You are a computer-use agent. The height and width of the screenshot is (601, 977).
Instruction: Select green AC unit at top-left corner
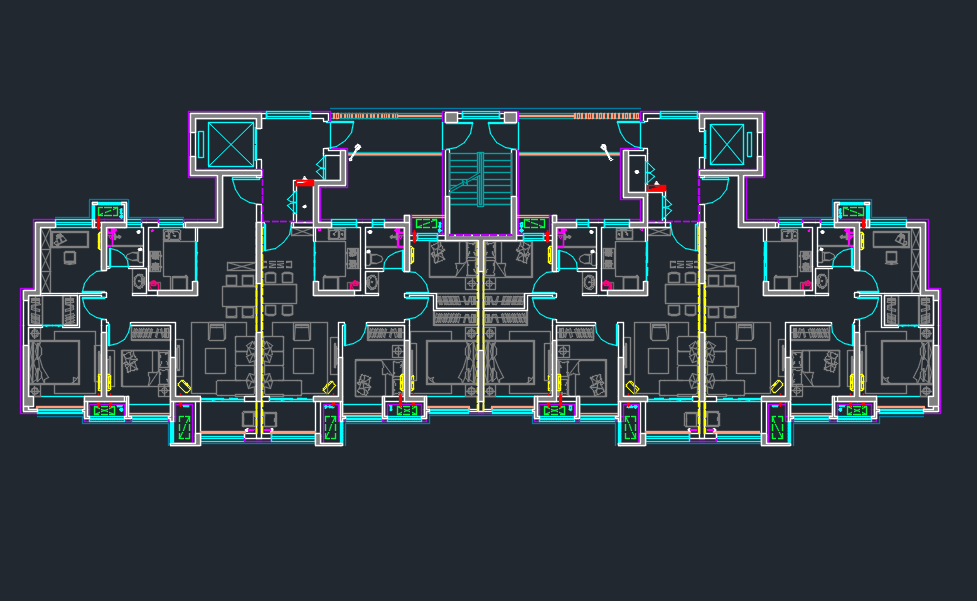108,212
